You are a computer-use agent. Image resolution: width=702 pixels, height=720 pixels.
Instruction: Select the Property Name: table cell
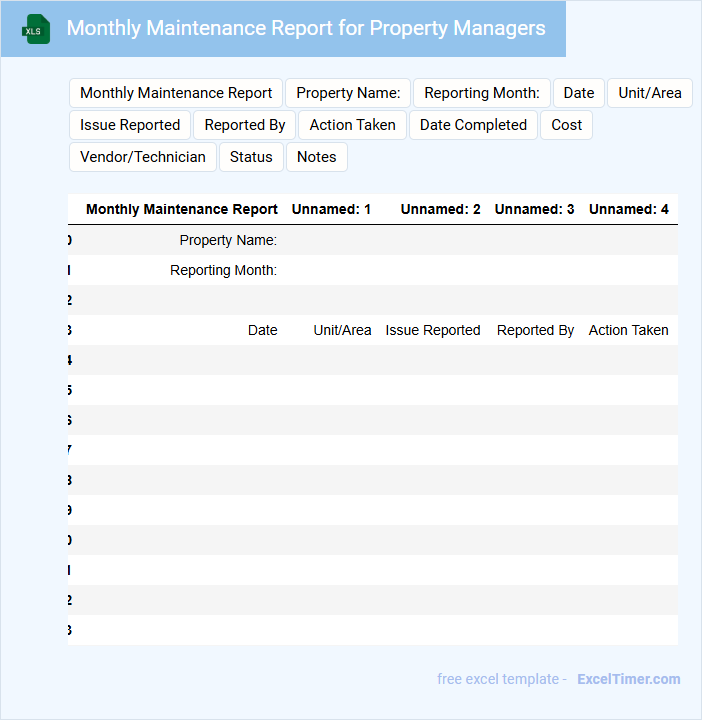(x=228, y=240)
